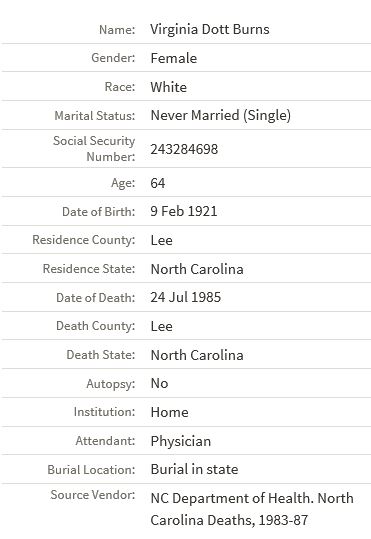Viewport: 371px width, 539px height.
Task: Click the Race value White
Action: coord(168,87)
